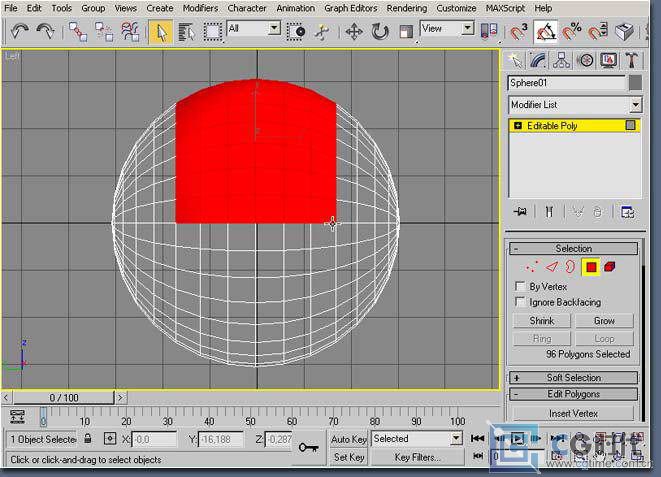661x477 pixels.
Task: Toggle Absolute/Offset transform type-in mode
Action: pos(110,439)
